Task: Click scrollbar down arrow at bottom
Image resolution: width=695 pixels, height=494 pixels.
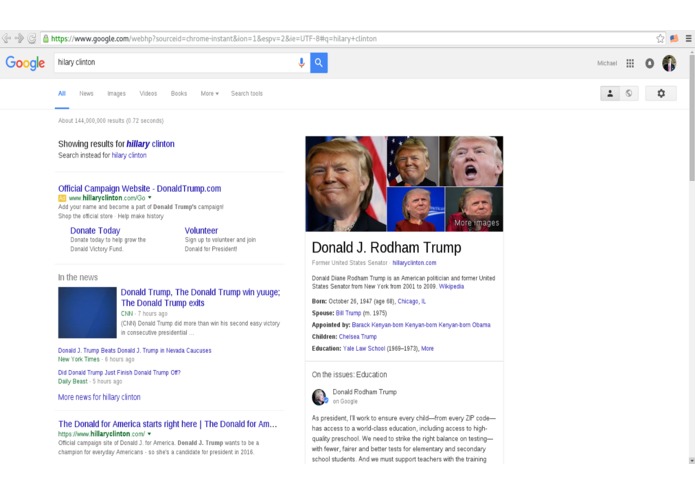Action: pyautogui.click(x=691, y=461)
